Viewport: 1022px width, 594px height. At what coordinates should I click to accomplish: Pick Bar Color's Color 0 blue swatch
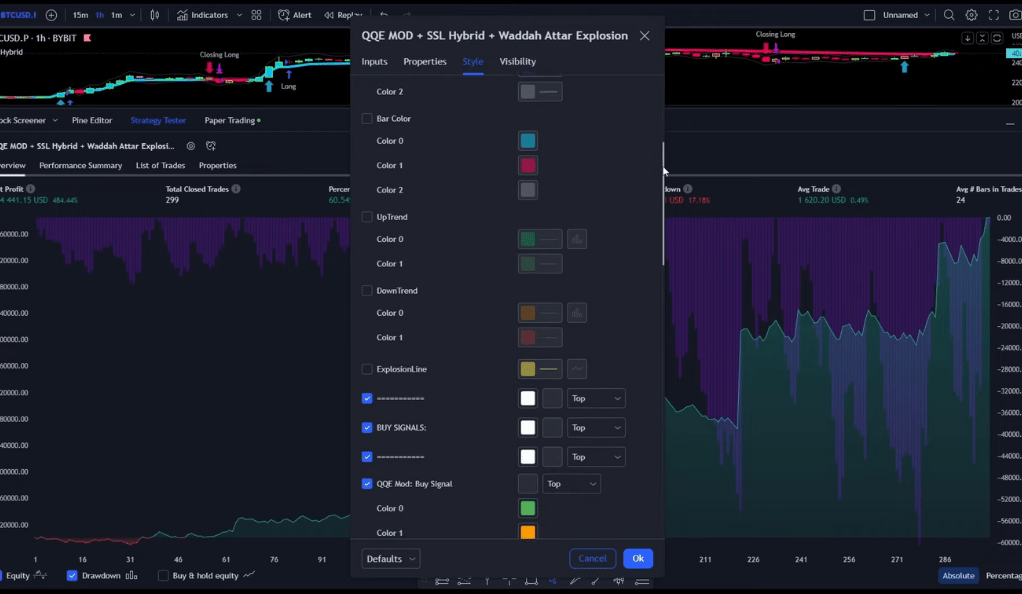tap(528, 141)
